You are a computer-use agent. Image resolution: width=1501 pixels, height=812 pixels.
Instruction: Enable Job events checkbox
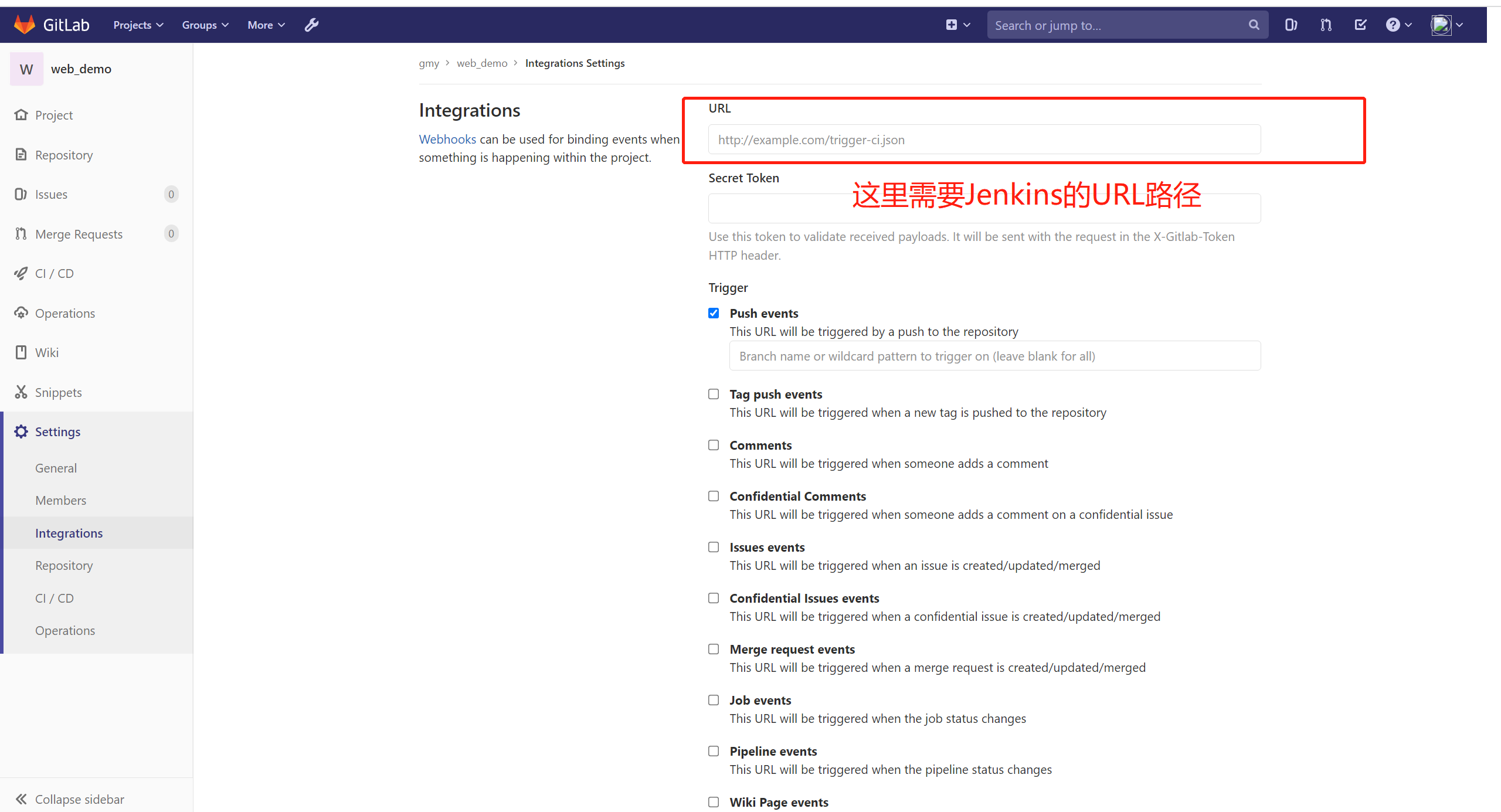[714, 700]
